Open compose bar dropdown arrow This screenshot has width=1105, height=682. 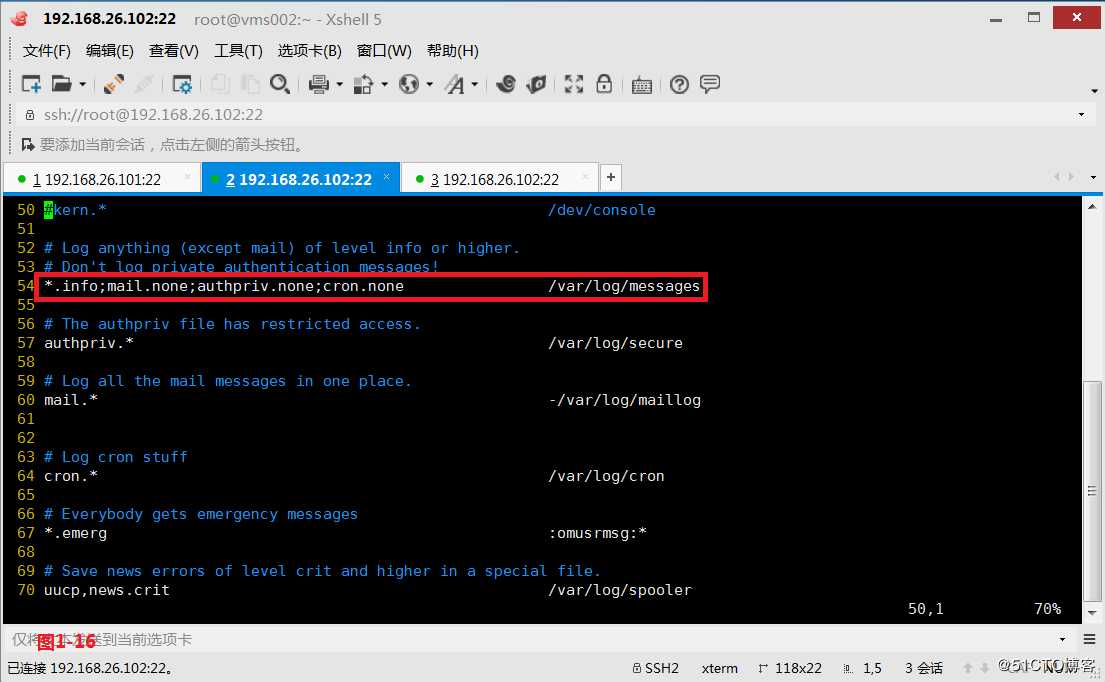coord(1062,639)
